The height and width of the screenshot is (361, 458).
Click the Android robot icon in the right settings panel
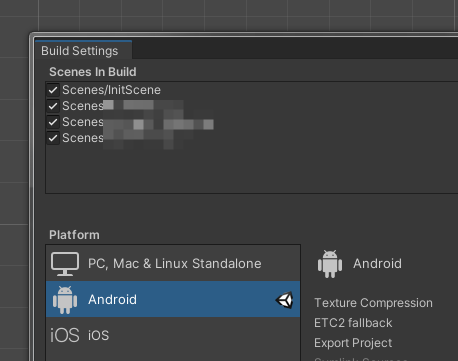[x=330, y=264]
